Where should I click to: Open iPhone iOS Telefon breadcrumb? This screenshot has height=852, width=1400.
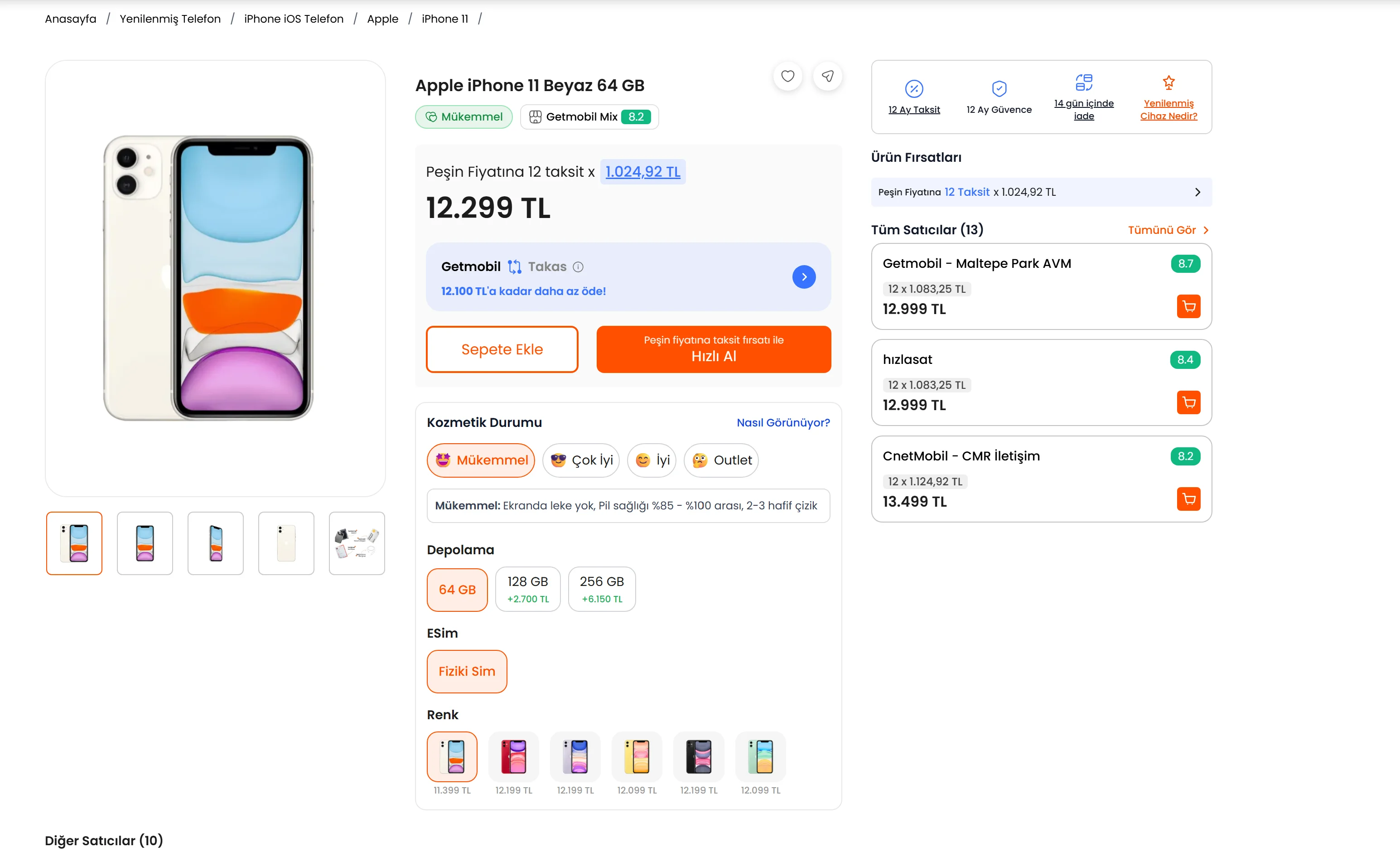pyautogui.click(x=294, y=19)
